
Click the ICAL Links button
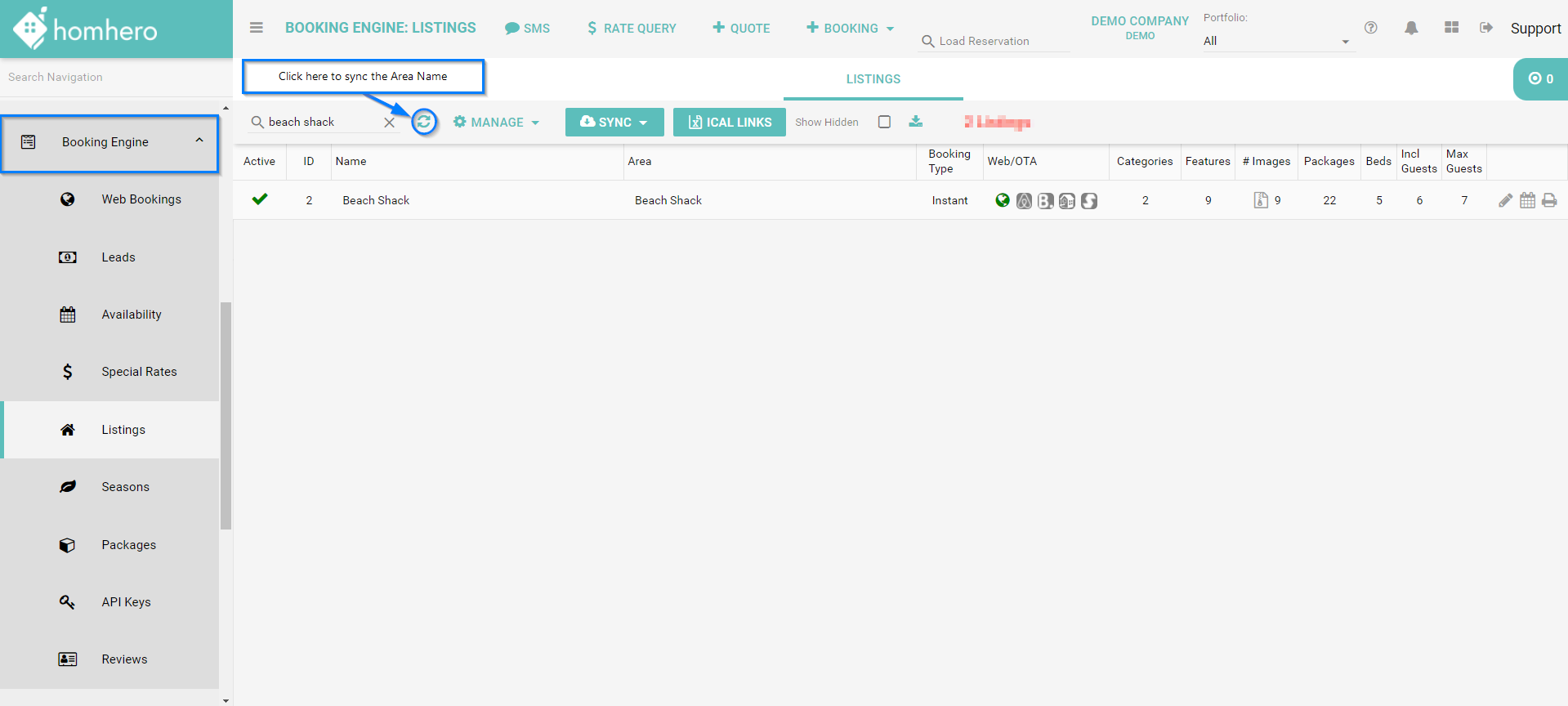click(x=729, y=122)
